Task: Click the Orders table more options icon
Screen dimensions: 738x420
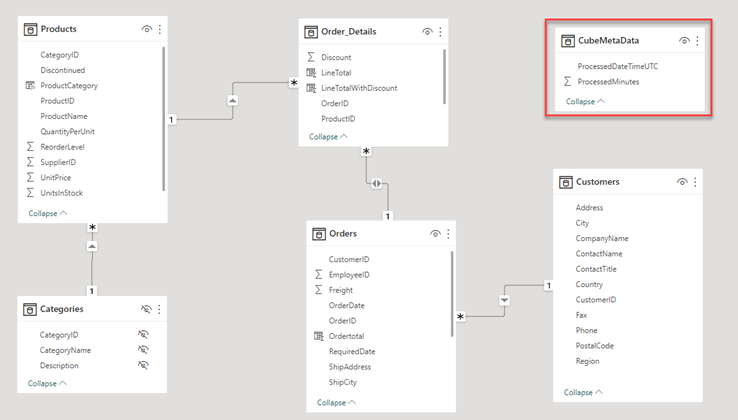Action: [451, 233]
